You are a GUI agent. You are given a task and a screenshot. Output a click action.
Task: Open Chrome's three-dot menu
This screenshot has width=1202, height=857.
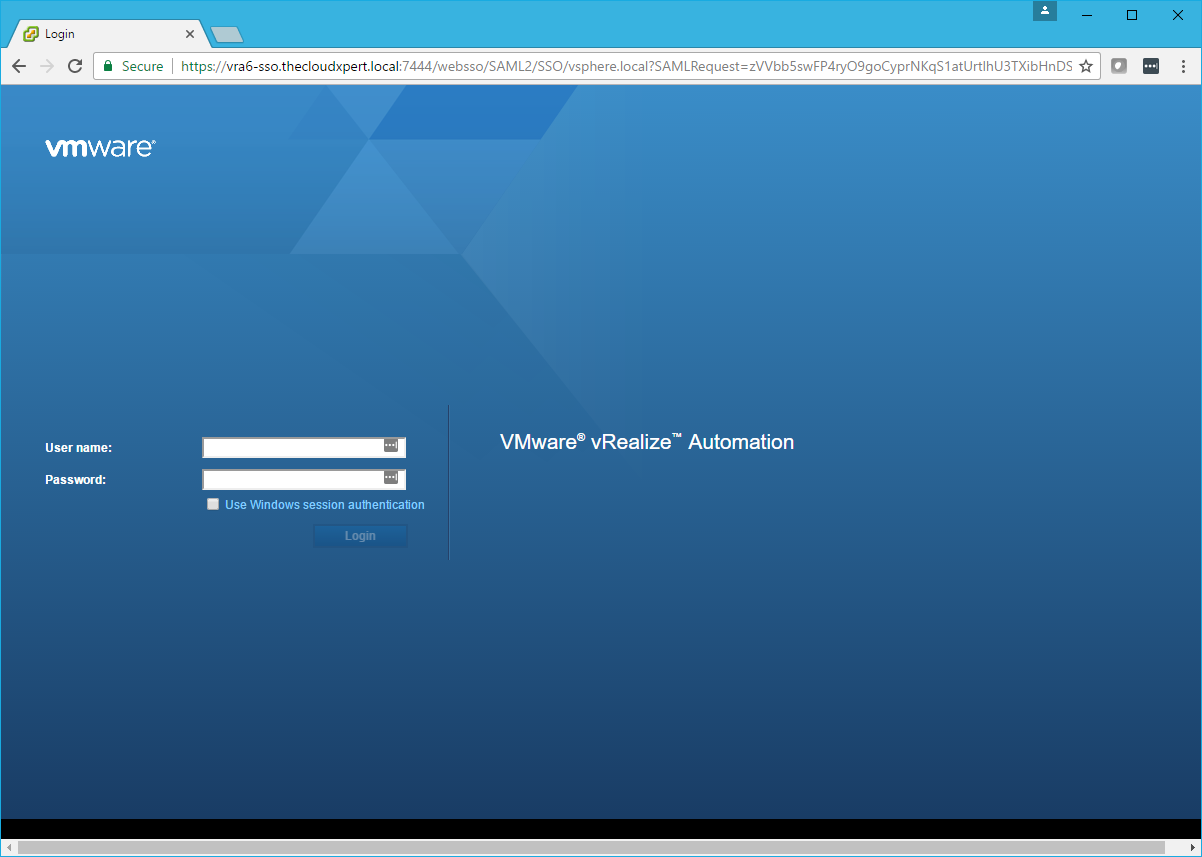(x=1182, y=66)
